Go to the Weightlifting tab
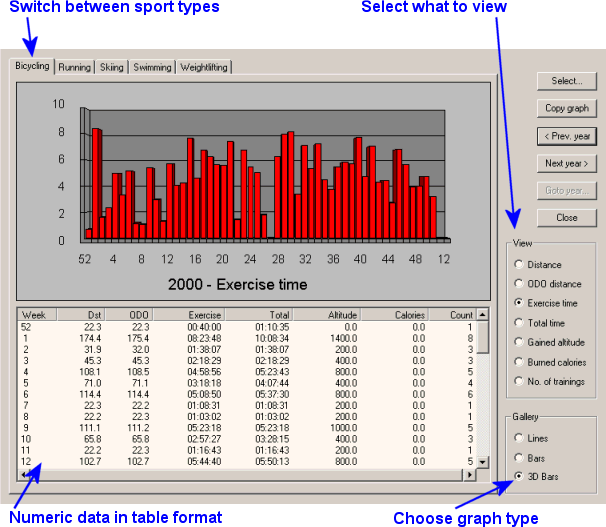Viewport: 606px width, 527px height. pyautogui.click(x=204, y=68)
